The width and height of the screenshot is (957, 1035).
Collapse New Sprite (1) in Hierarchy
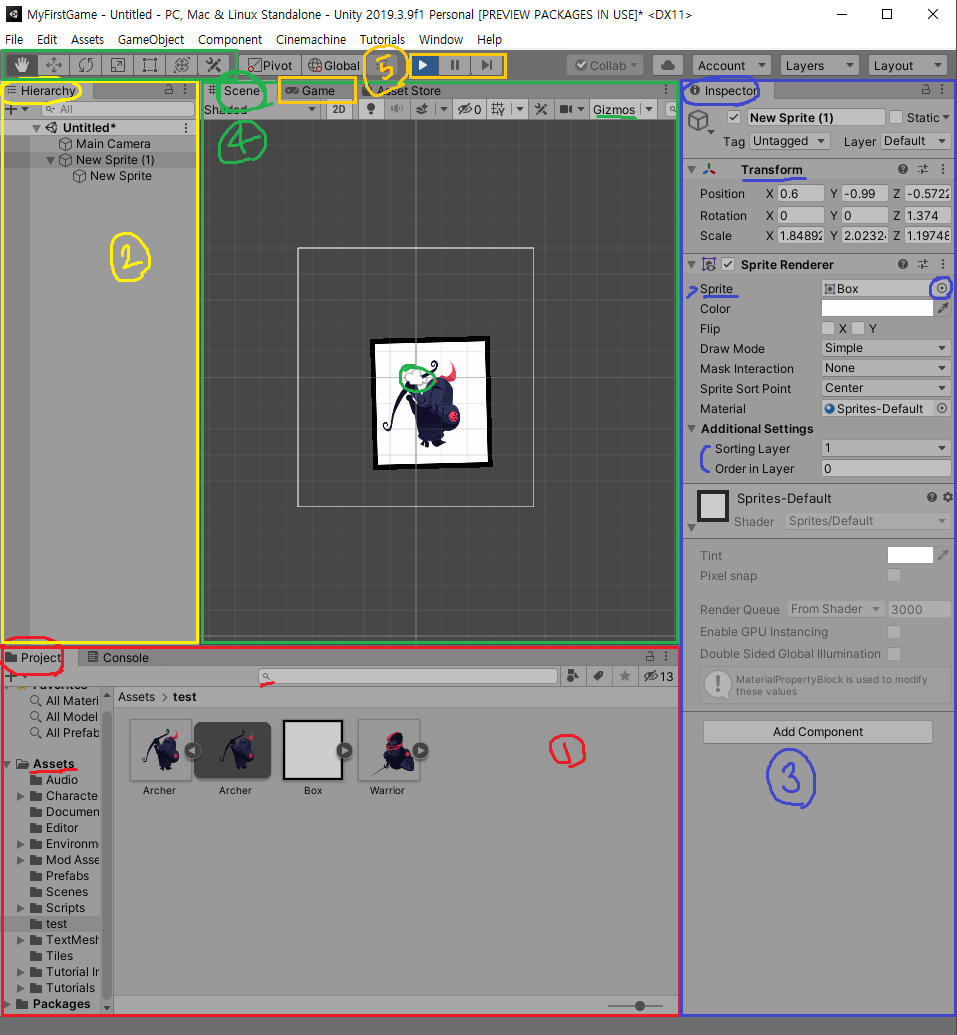(50, 160)
